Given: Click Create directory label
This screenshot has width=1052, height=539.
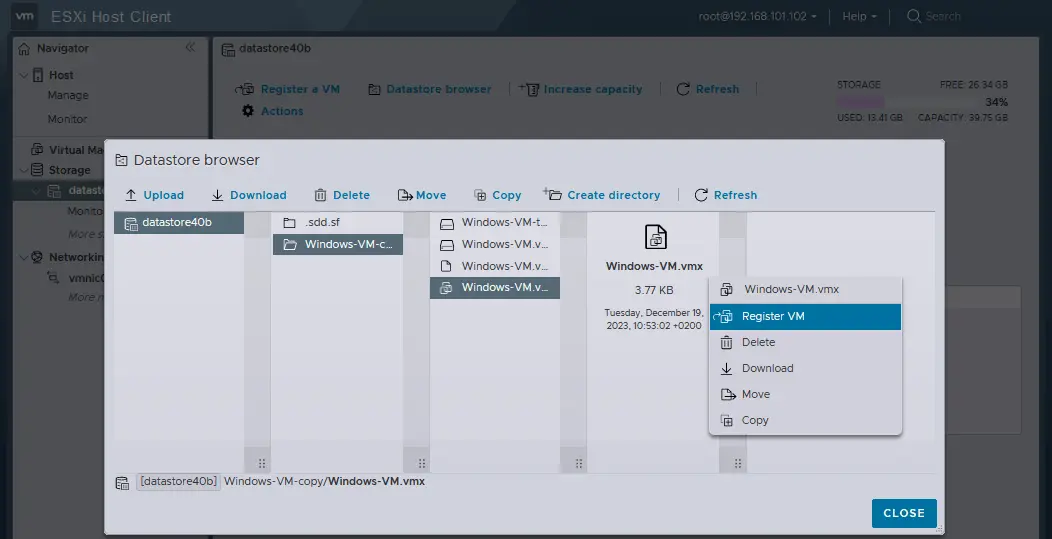Looking at the screenshot, I should [x=614, y=195].
